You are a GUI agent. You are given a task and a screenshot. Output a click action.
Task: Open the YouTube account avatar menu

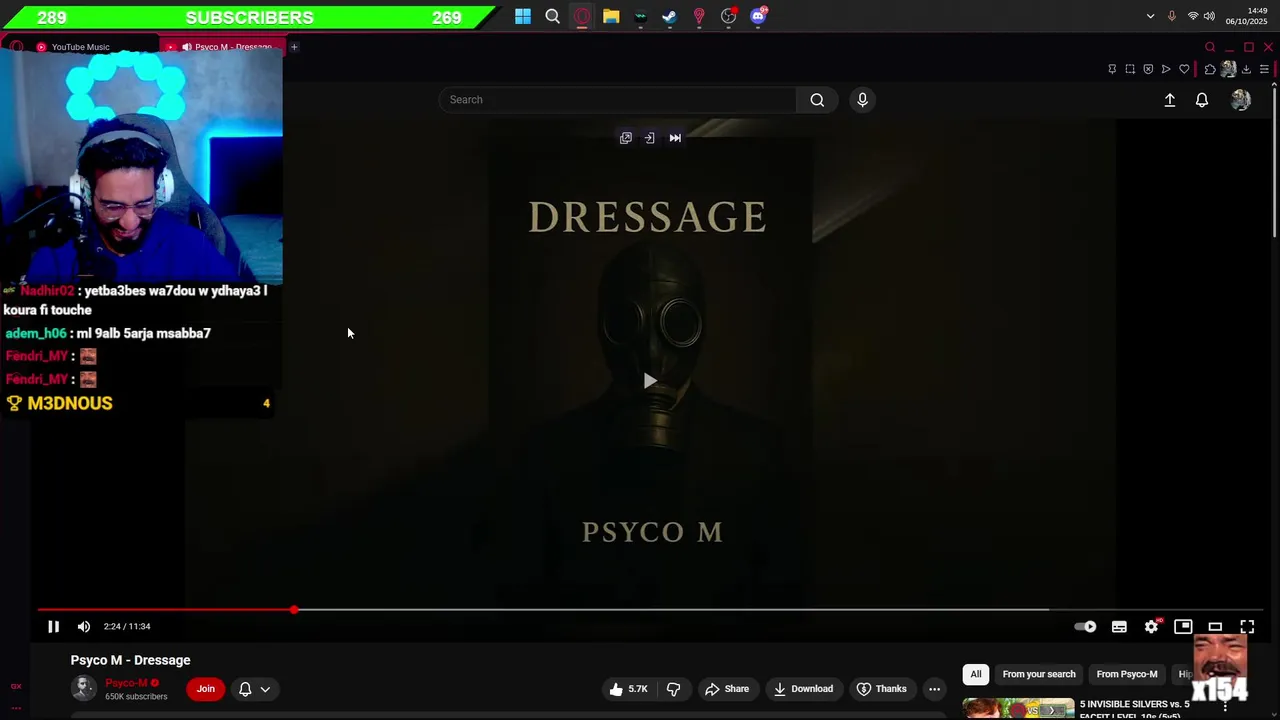(1241, 100)
